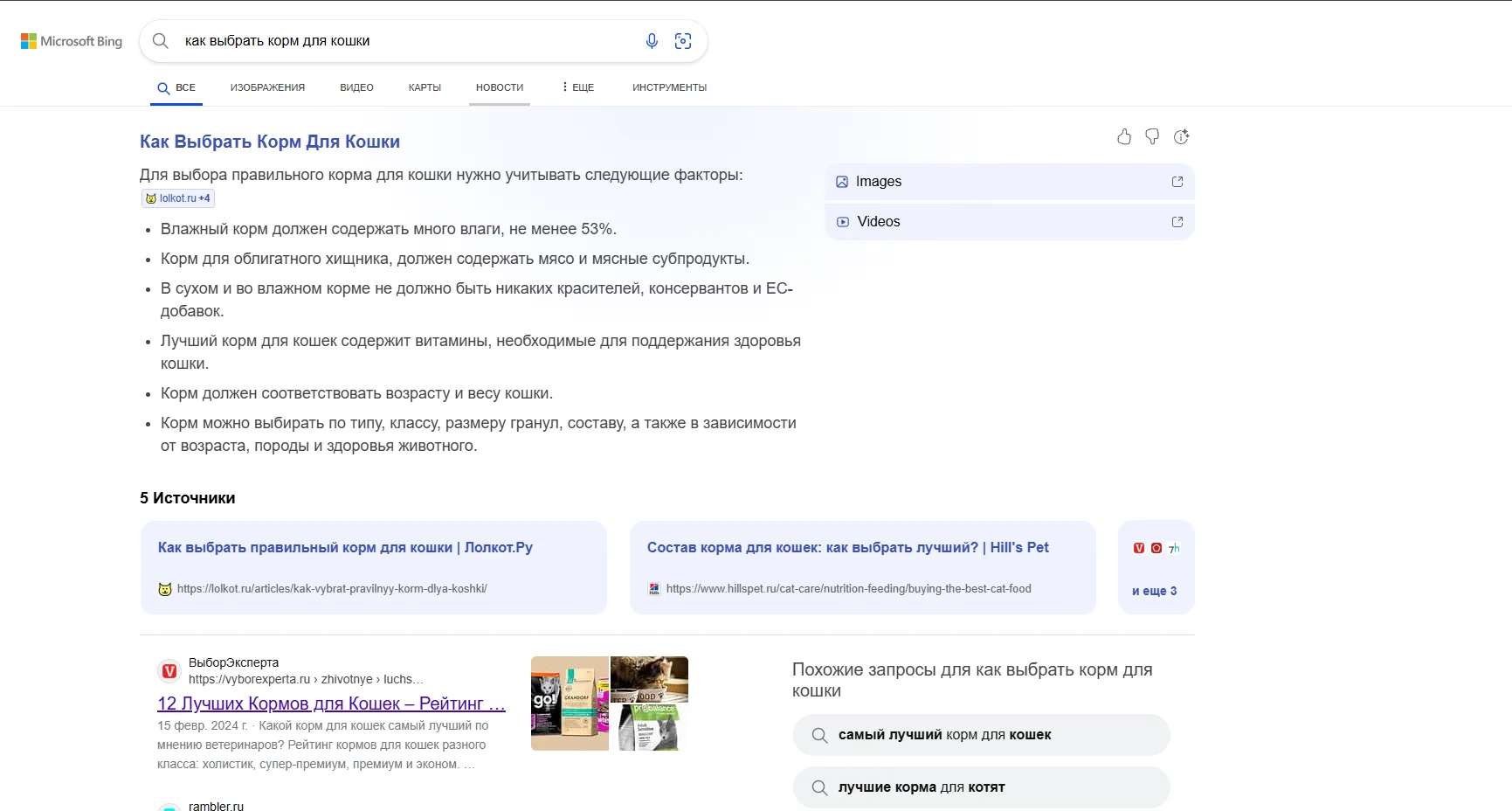Expand the 'и еще 3' sources card
1512x811 pixels.
point(1154,591)
